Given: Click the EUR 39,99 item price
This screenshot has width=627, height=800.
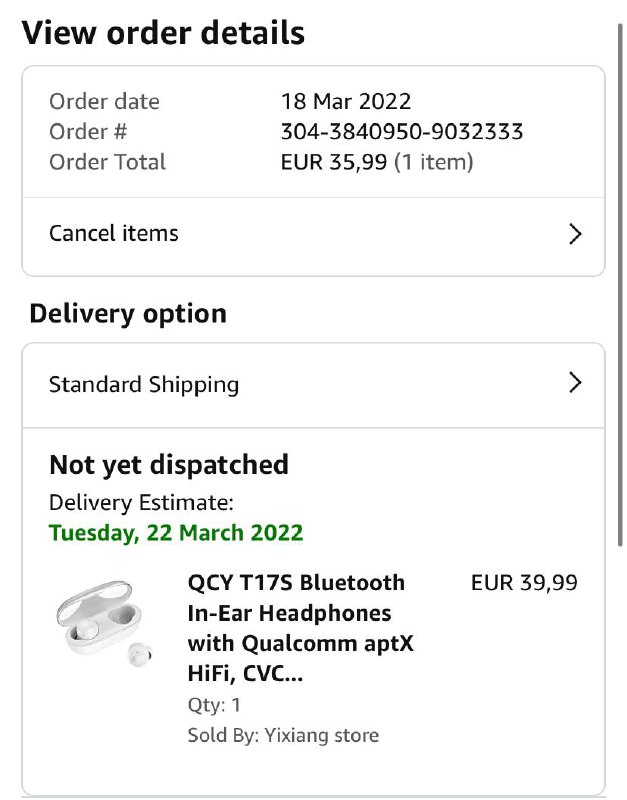Looking at the screenshot, I should (x=524, y=583).
